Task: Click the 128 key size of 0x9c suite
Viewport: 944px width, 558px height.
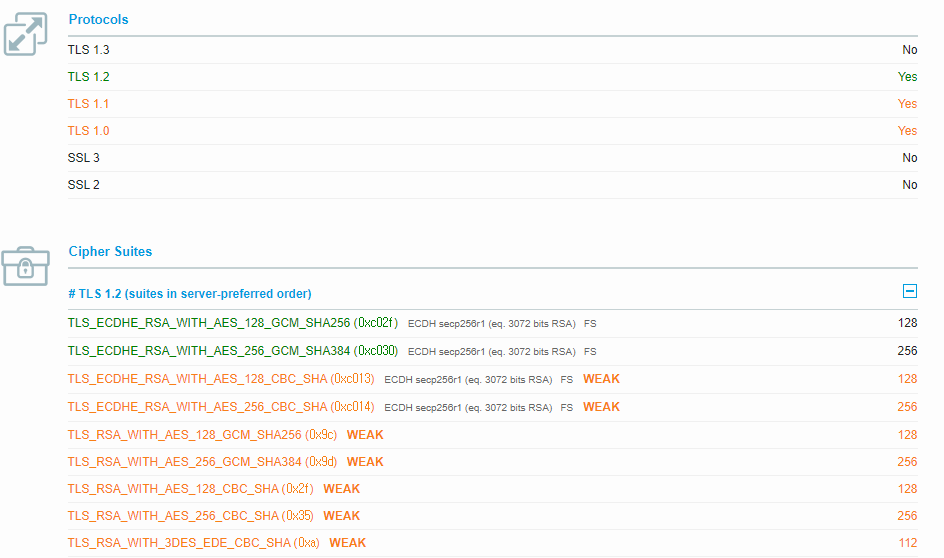Action: click(x=907, y=435)
